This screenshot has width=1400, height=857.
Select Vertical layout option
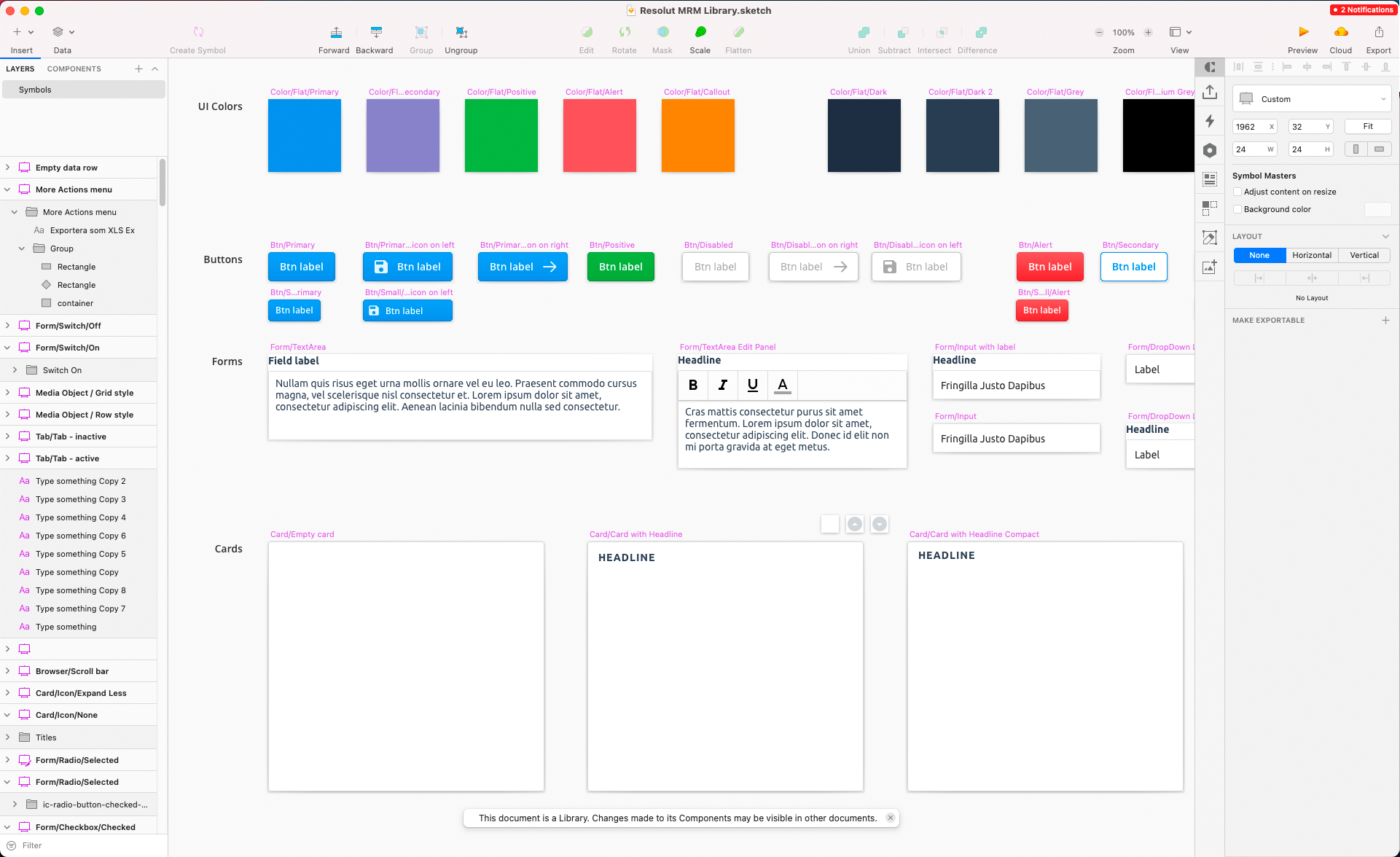coord(1364,255)
